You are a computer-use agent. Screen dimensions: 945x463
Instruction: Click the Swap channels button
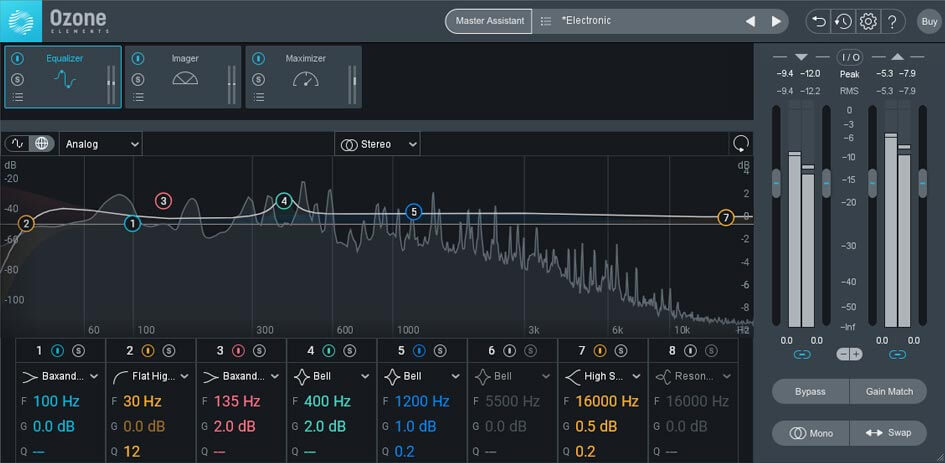[889, 433]
